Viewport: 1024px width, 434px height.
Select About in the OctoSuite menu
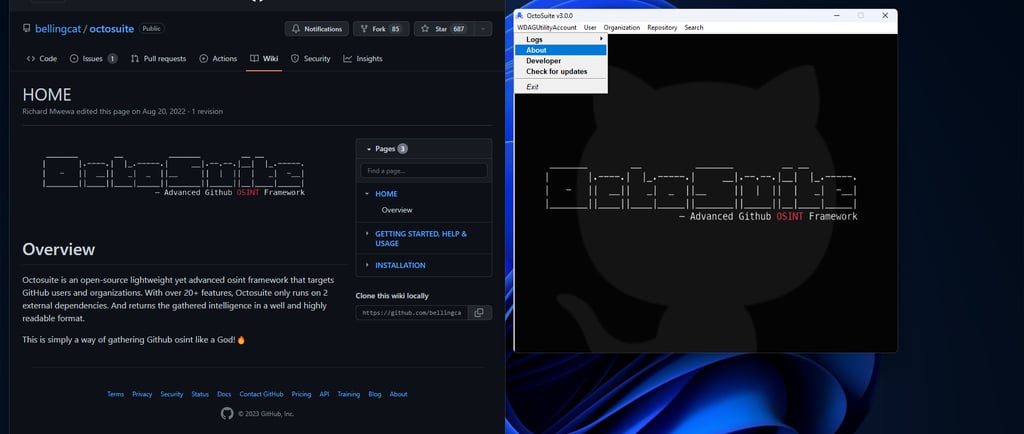[561, 50]
